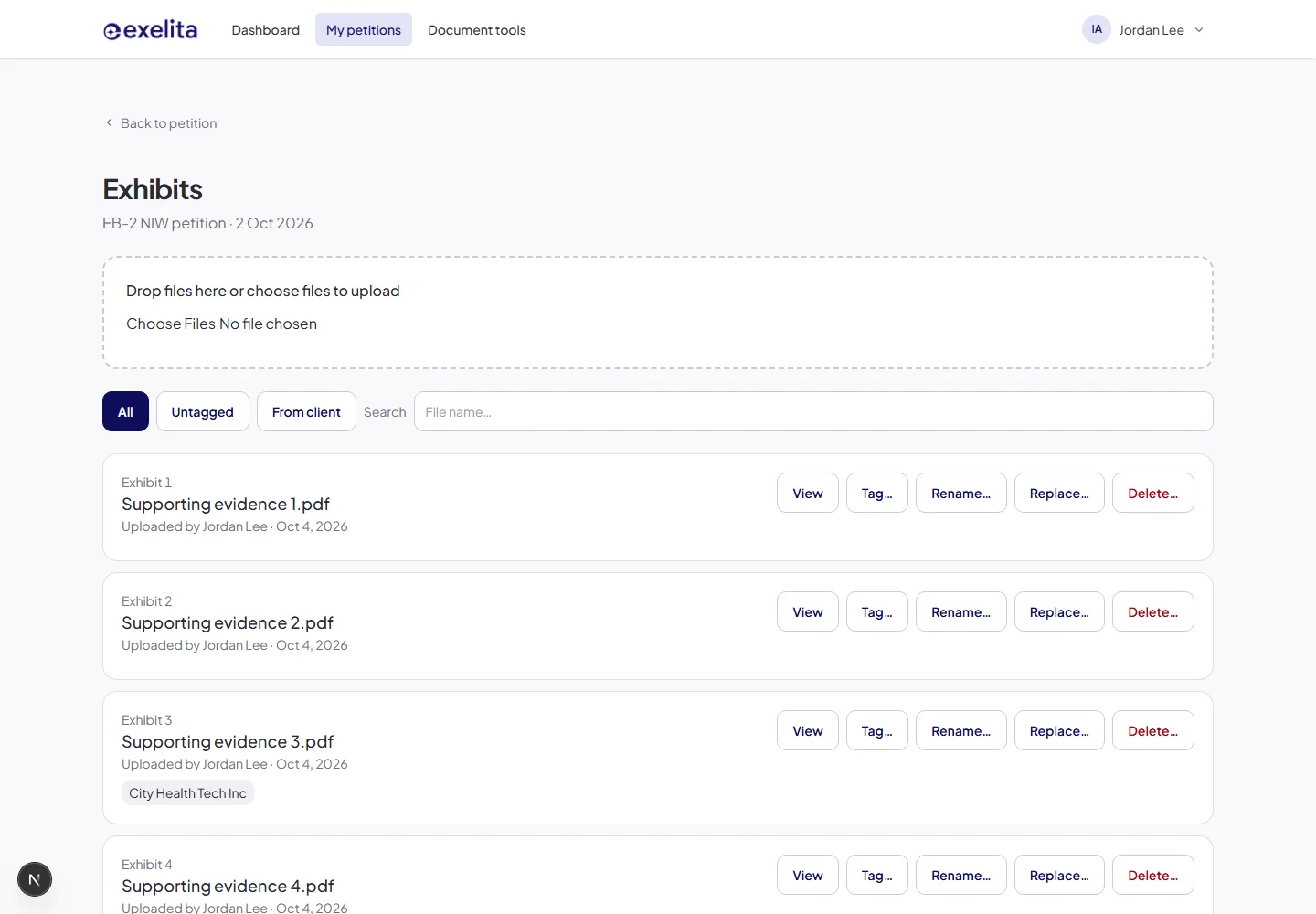Open Document tools in the navigation

click(x=477, y=30)
